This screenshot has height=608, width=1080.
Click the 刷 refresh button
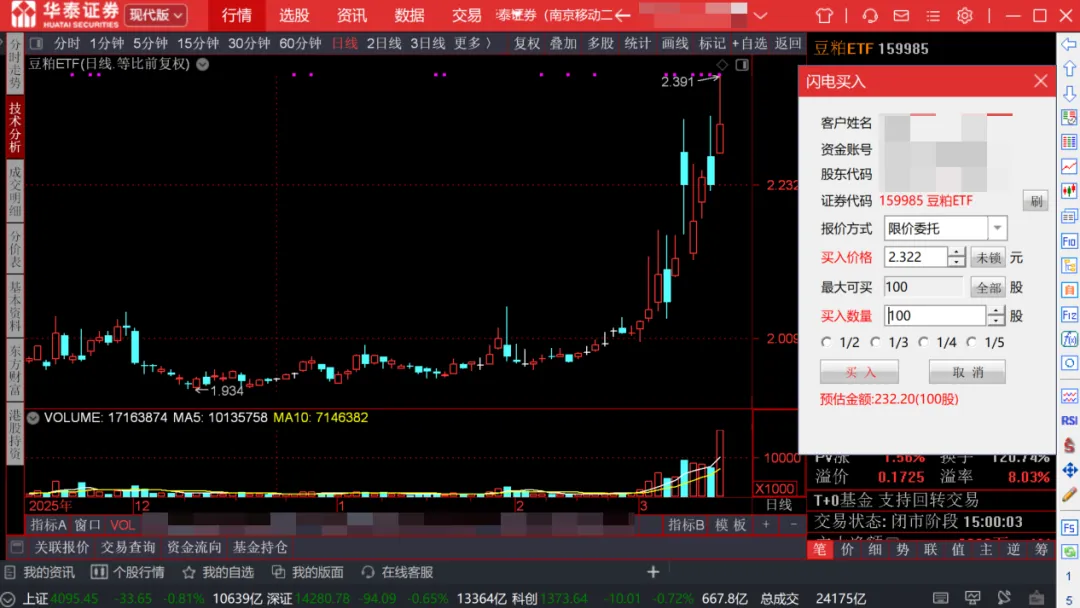(1035, 201)
